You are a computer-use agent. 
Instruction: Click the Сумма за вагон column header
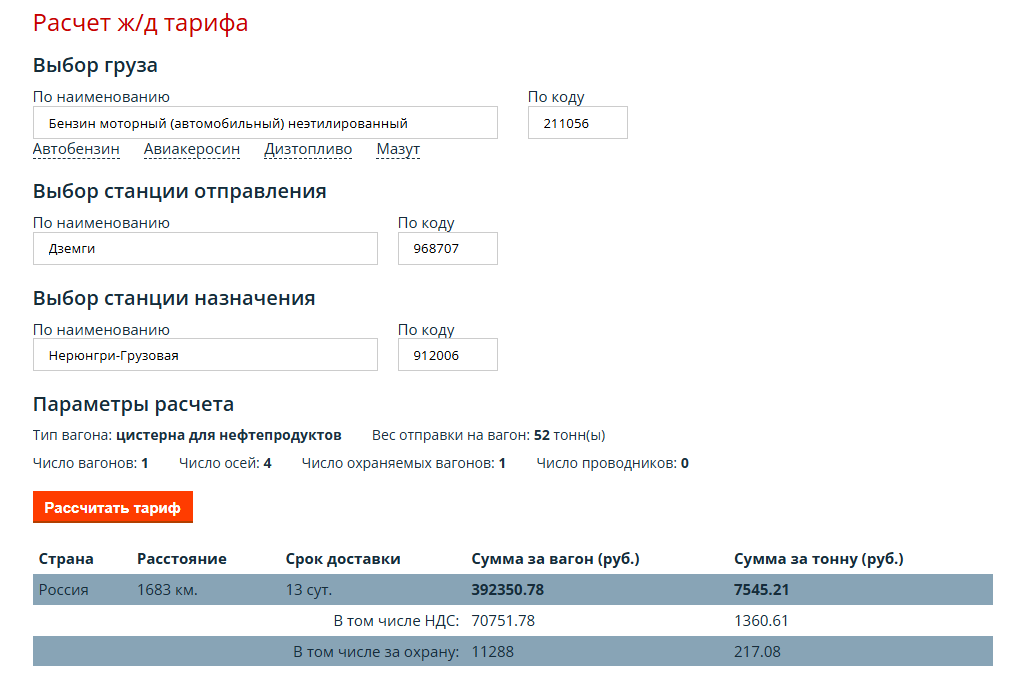pos(555,559)
